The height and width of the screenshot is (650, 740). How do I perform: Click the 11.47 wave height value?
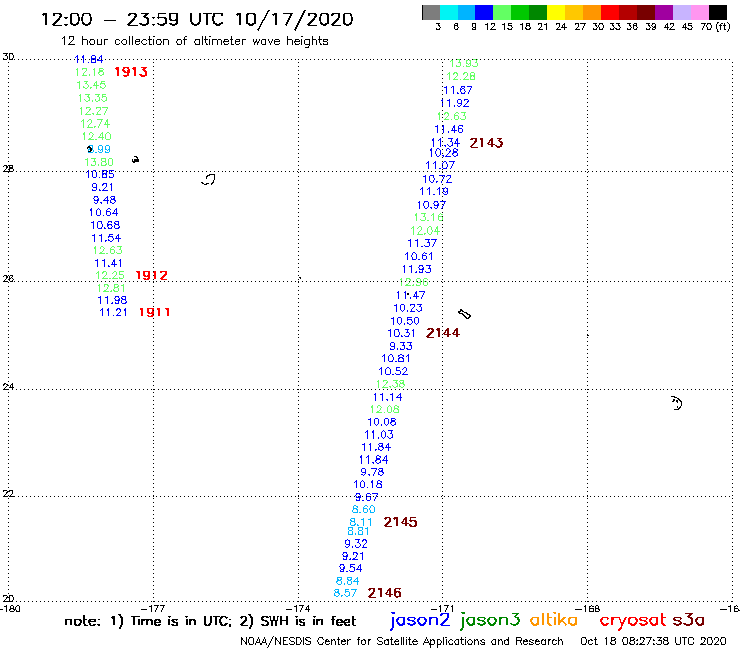click(x=411, y=295)
